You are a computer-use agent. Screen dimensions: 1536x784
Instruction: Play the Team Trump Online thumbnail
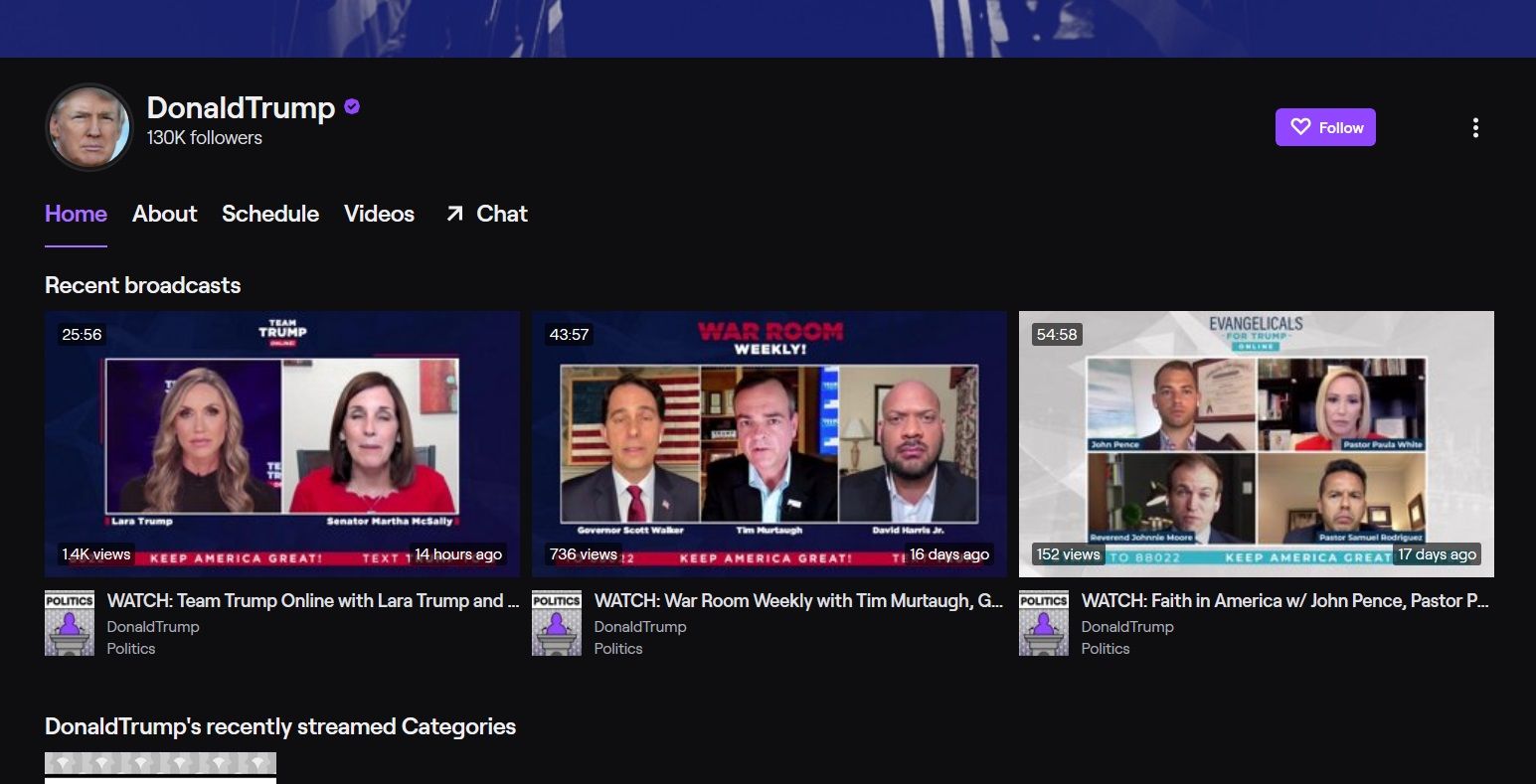(282, 444)
